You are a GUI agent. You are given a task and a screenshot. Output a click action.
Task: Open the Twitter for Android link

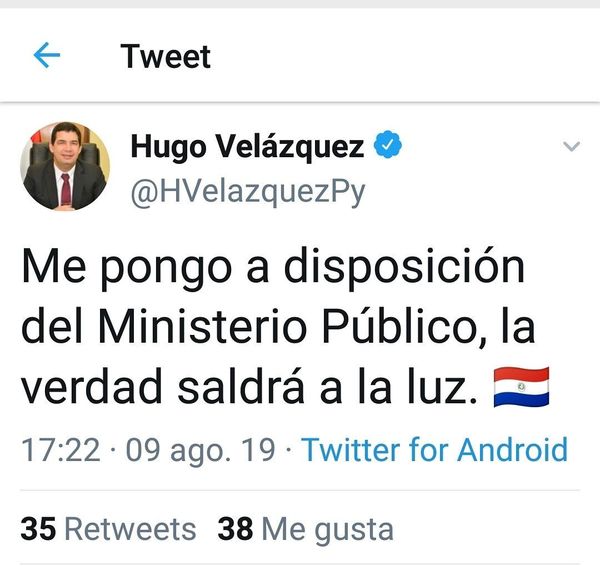[434, 450]
